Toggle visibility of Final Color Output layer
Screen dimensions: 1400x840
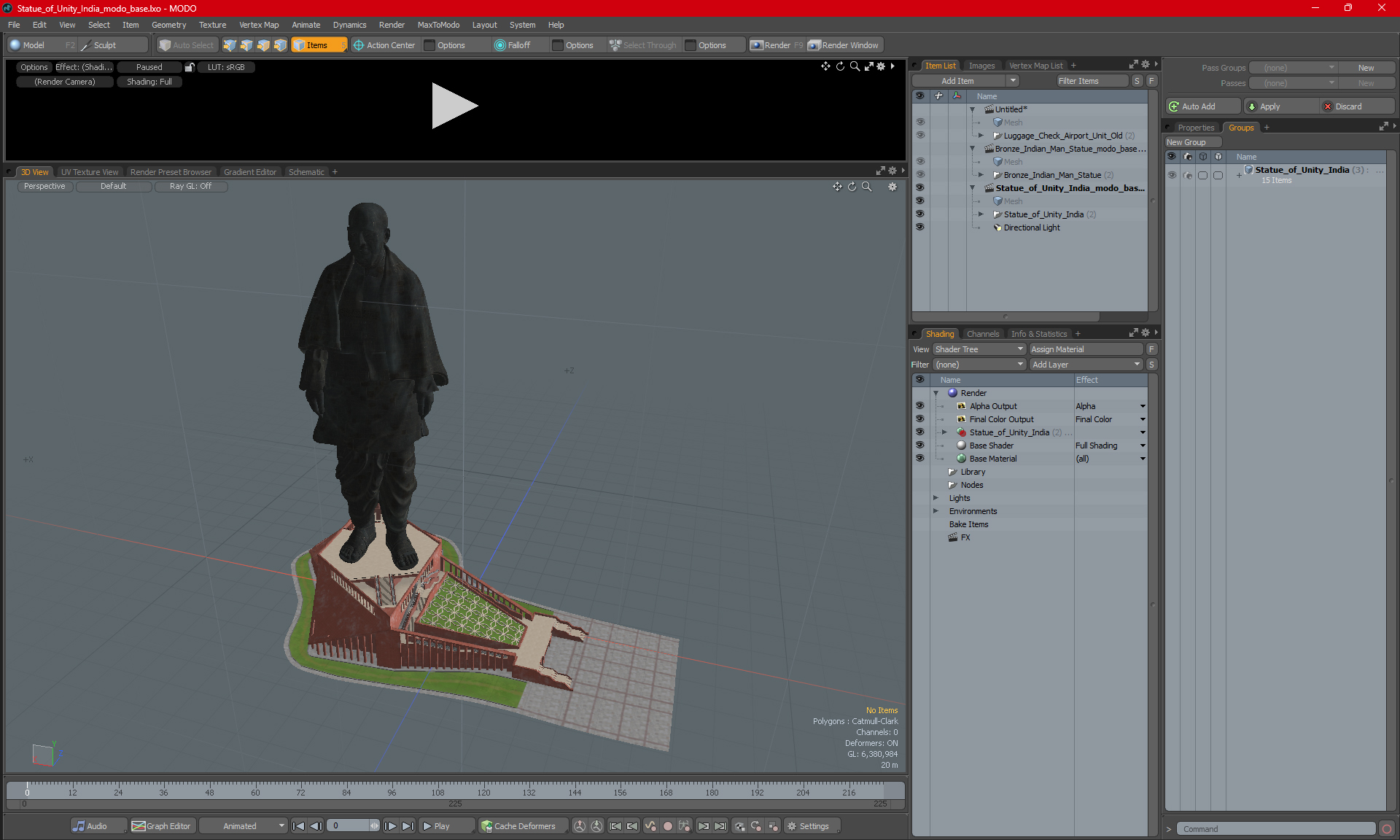920,419
